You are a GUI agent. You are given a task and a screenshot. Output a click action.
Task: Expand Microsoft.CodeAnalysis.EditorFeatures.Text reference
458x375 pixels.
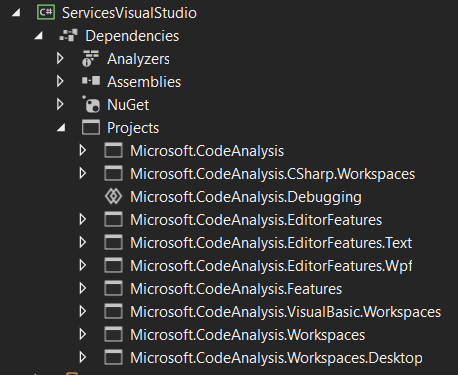point(83,242)
